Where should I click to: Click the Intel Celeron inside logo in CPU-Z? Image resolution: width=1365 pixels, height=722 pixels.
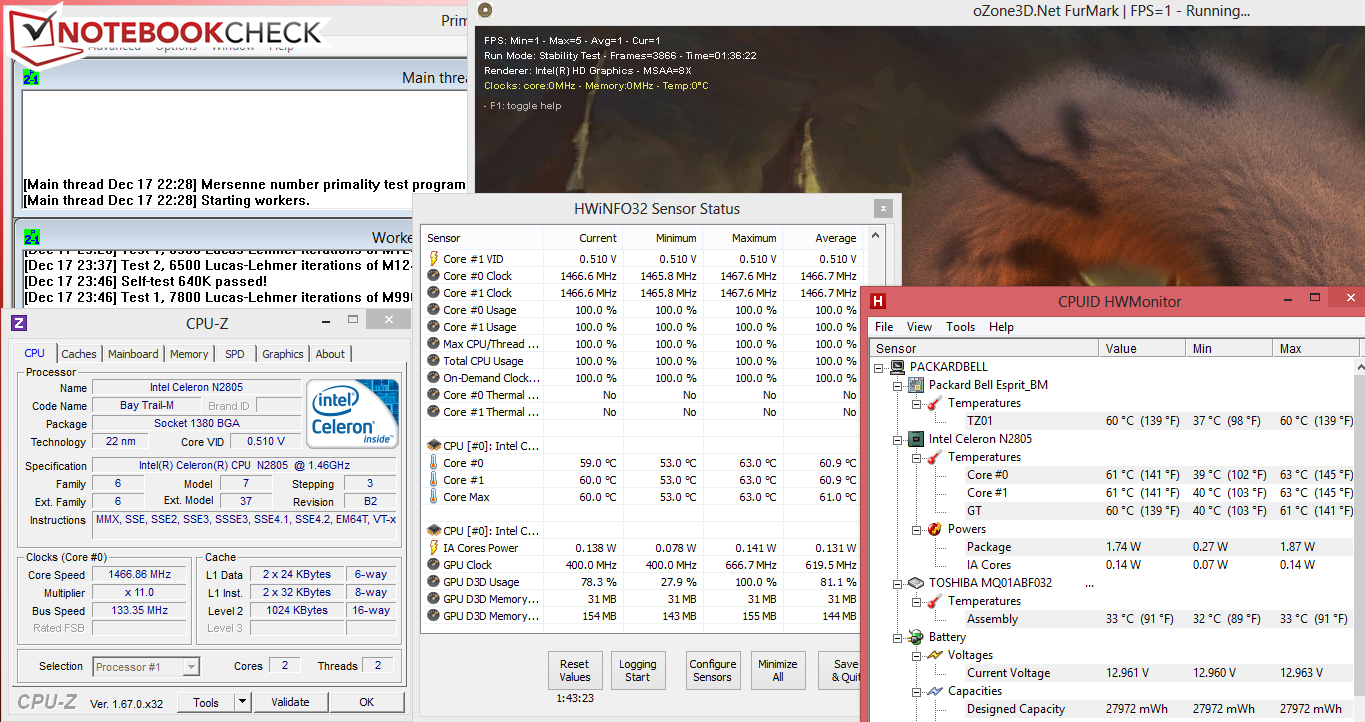coord(351,414)
